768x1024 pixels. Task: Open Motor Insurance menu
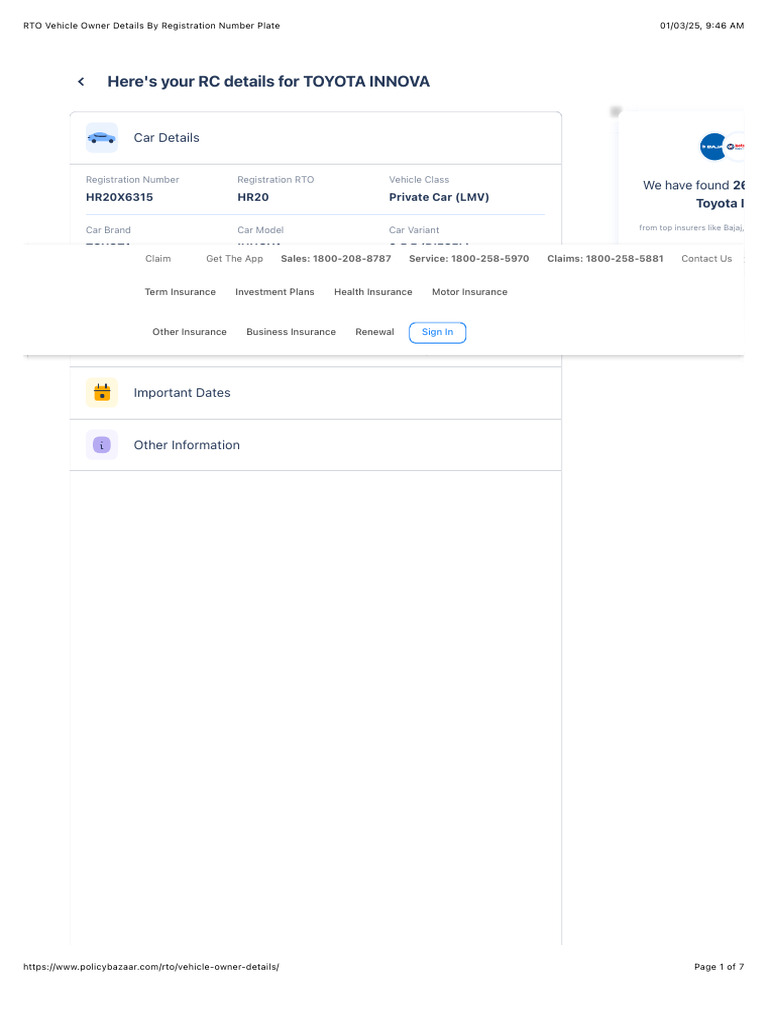point(470,292)
